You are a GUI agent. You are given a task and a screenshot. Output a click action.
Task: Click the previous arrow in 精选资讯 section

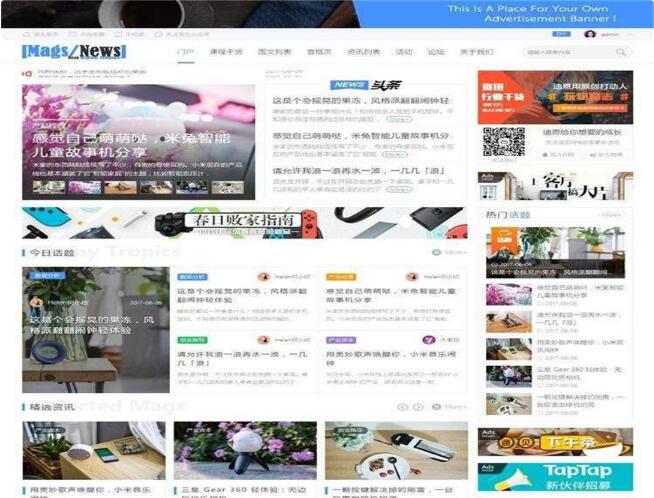click(x=403, y=407)
